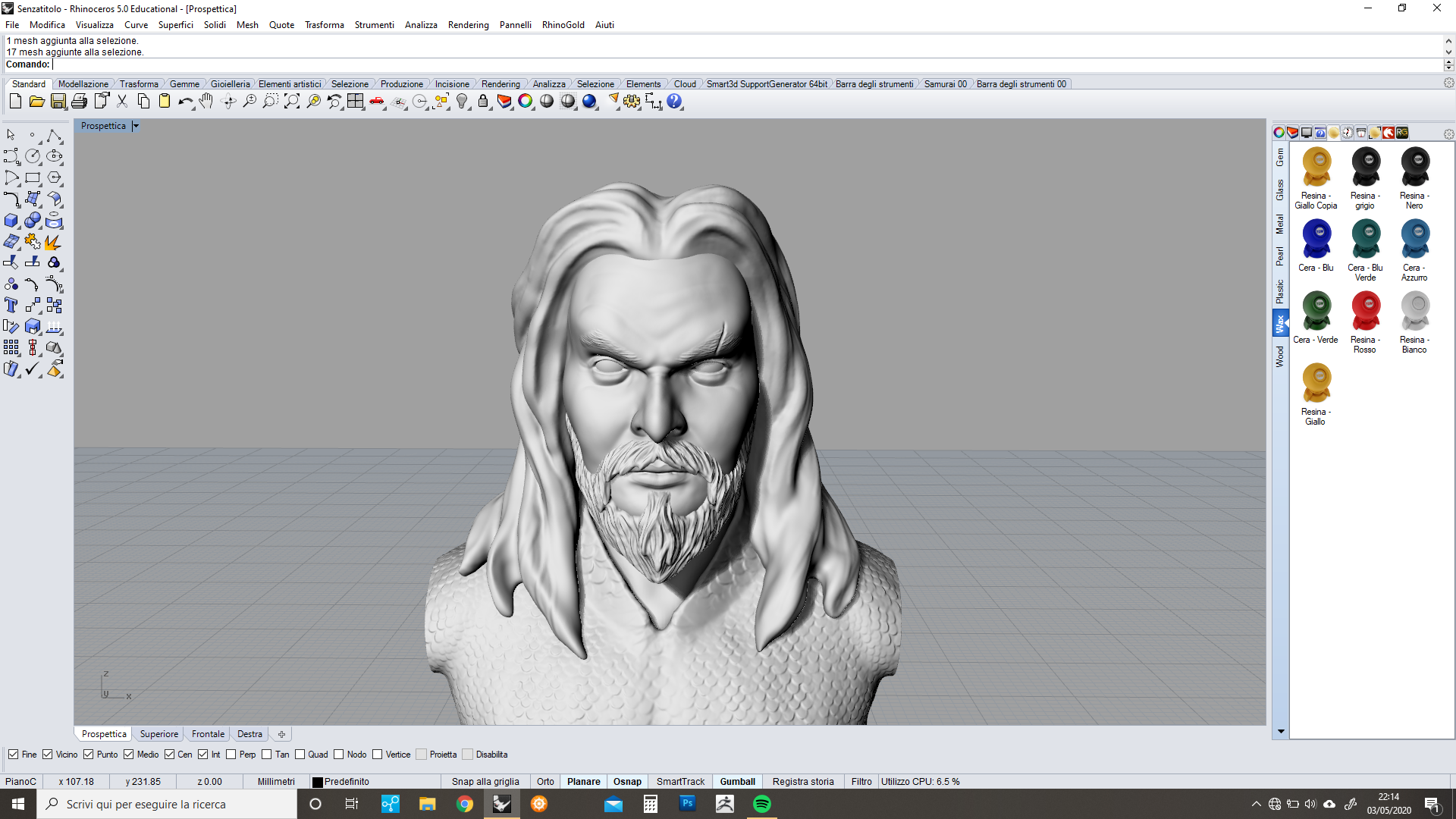Switch to the Gioielleria toolbar tab
1456x819 pixels.
click(230, 84)
